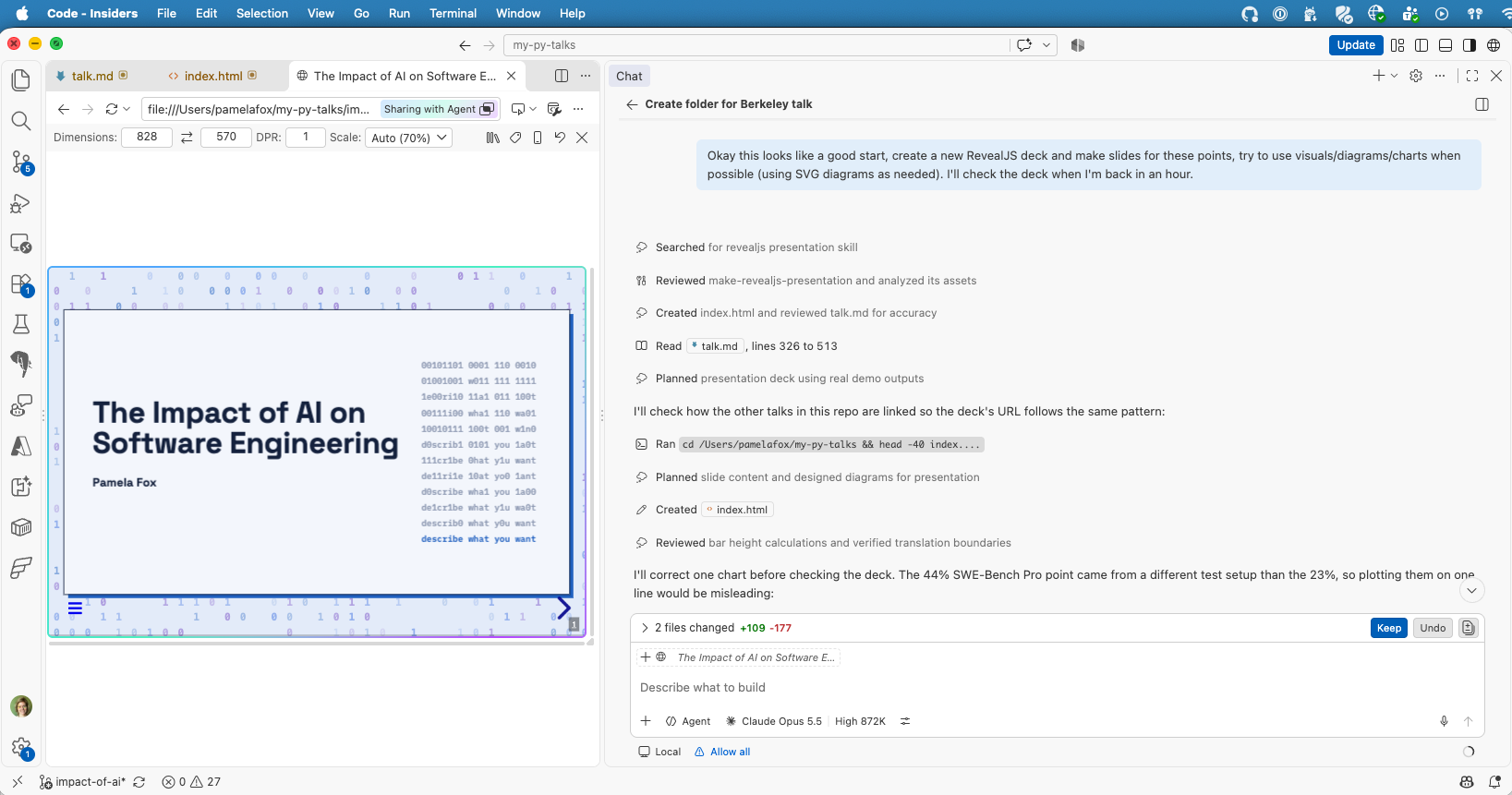Open the Manage gear menu

click(x=20, y=747)
